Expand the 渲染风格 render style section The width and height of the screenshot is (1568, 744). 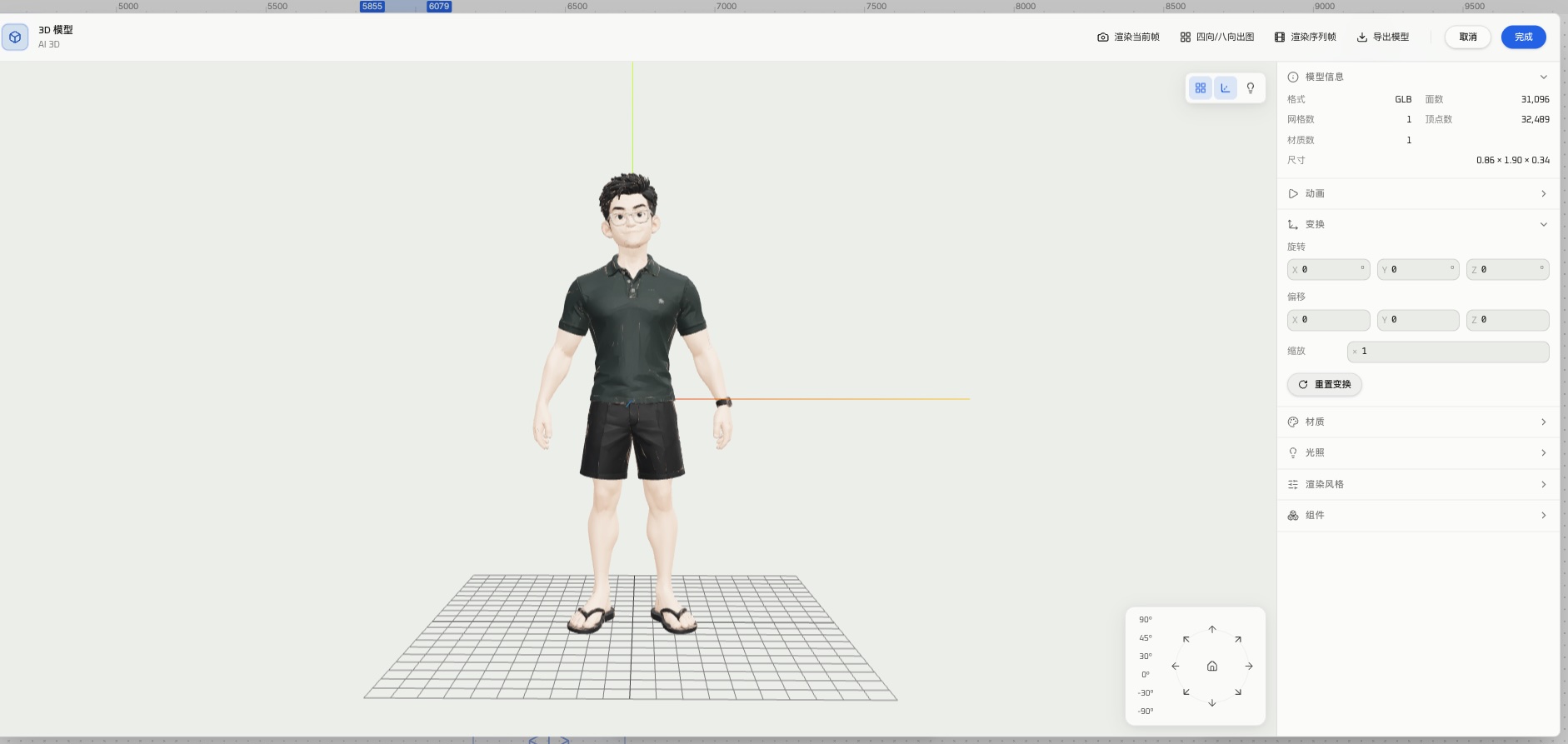(x=1418, y=484)
